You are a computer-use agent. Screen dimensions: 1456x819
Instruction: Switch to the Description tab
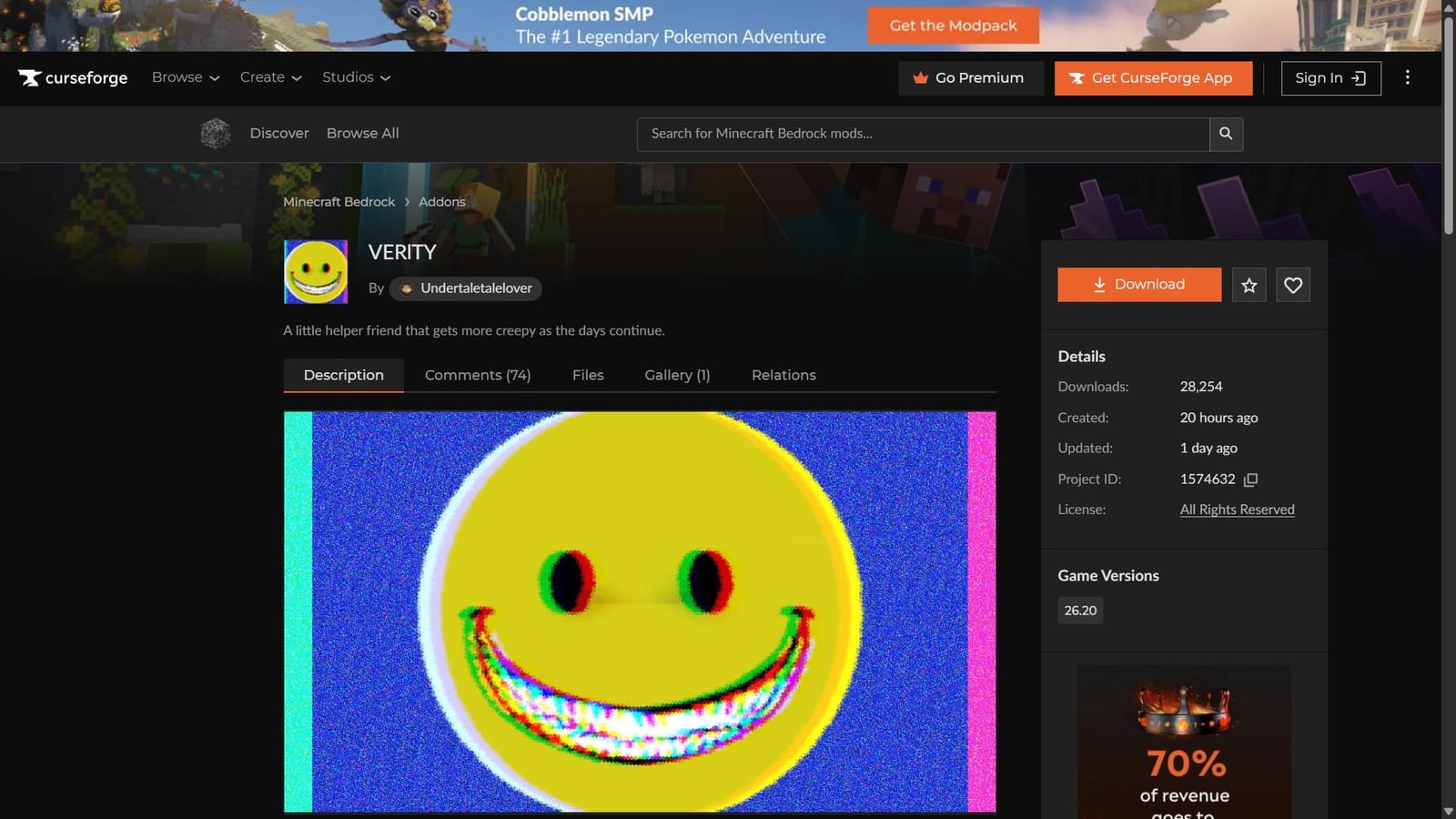pyautogui.click(x=344, y=375)
